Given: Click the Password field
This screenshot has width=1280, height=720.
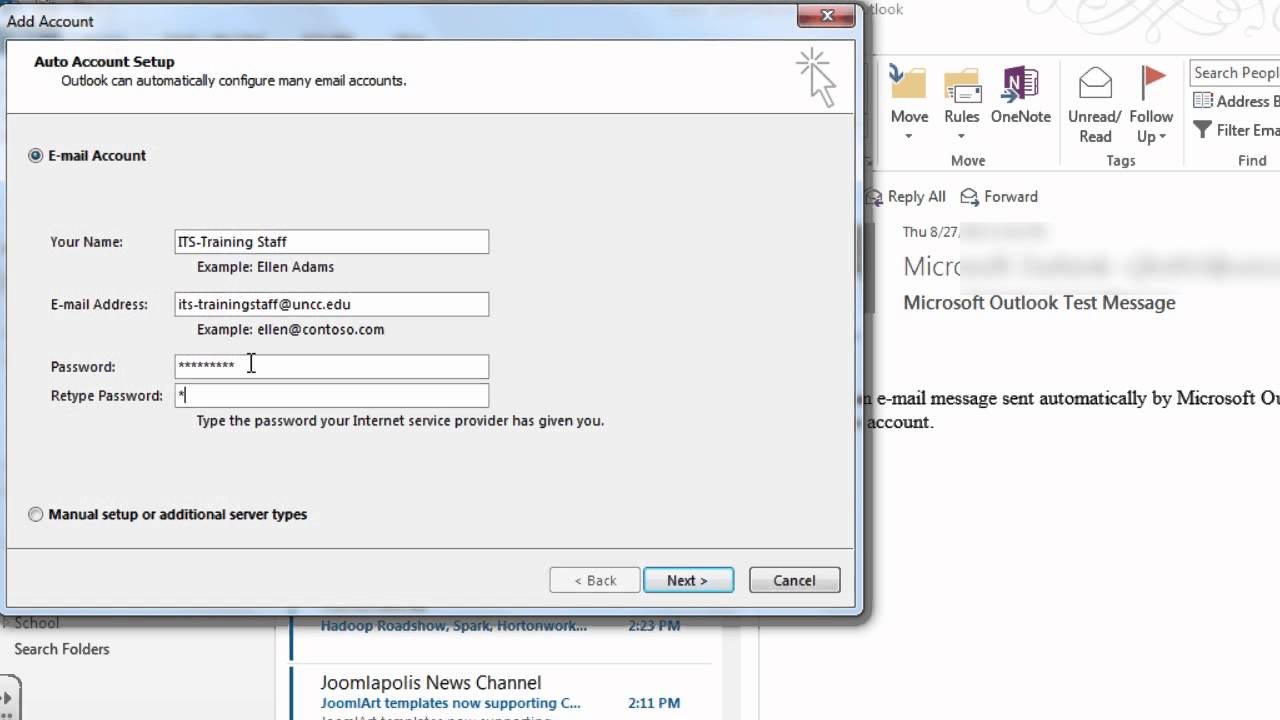Looking at the screenshot, I should [332, 366].
